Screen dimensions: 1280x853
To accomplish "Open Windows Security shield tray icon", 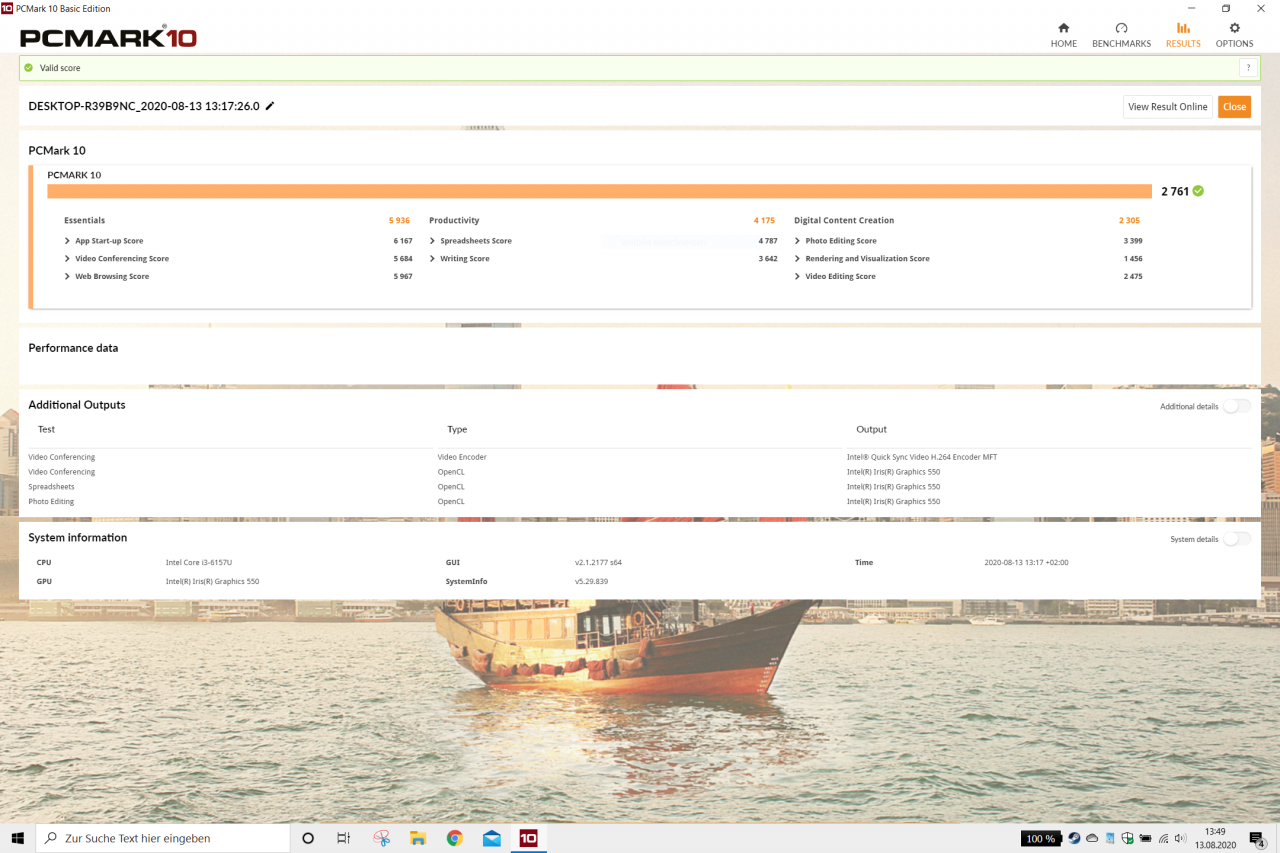I will [1127, 838].
